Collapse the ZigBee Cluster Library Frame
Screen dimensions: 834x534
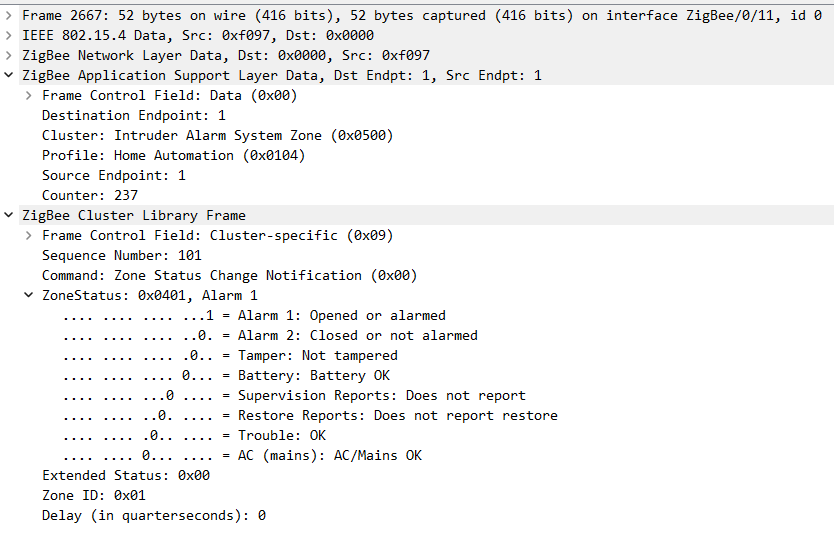pos(10,216)
